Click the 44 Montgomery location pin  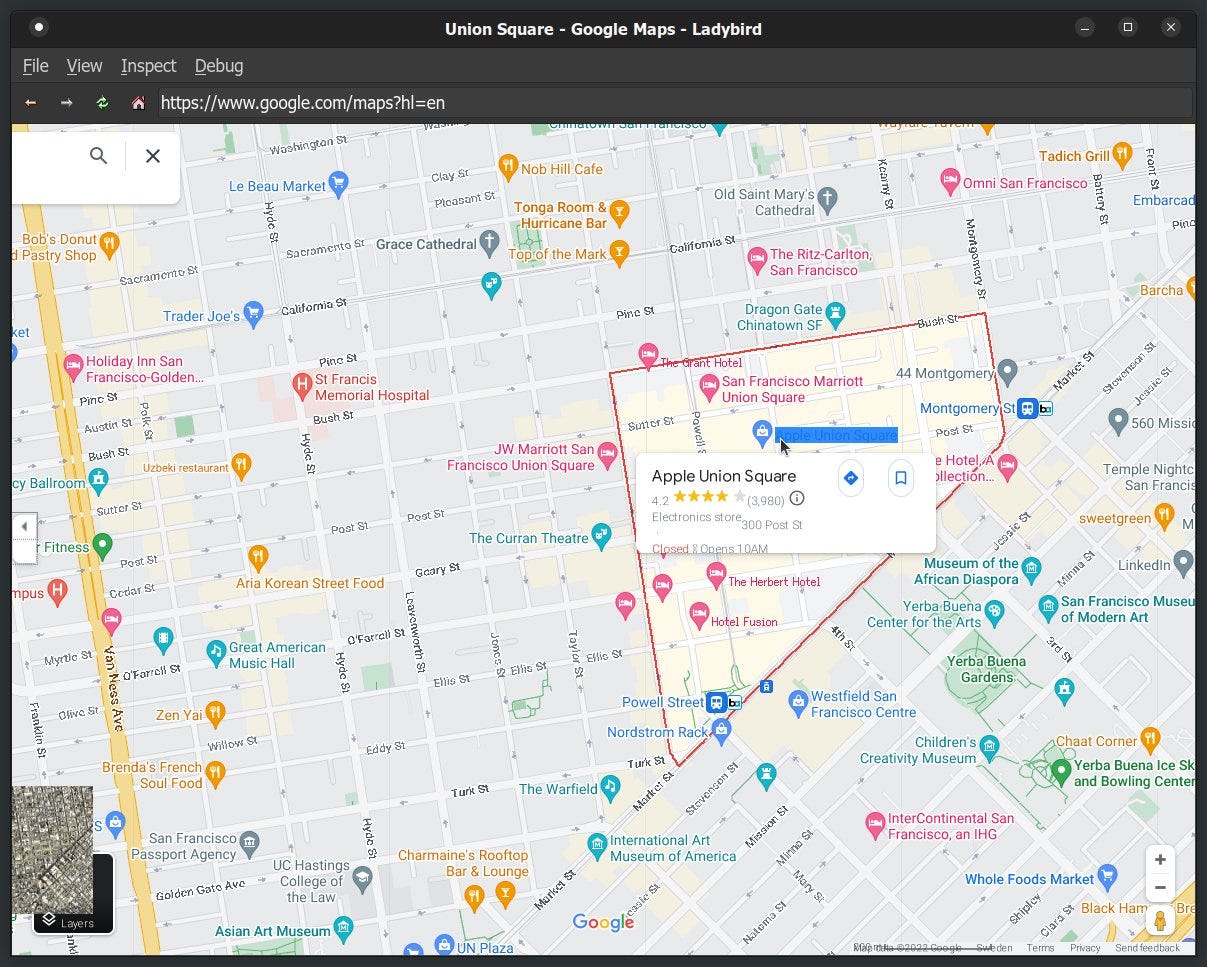[1008, 372]
